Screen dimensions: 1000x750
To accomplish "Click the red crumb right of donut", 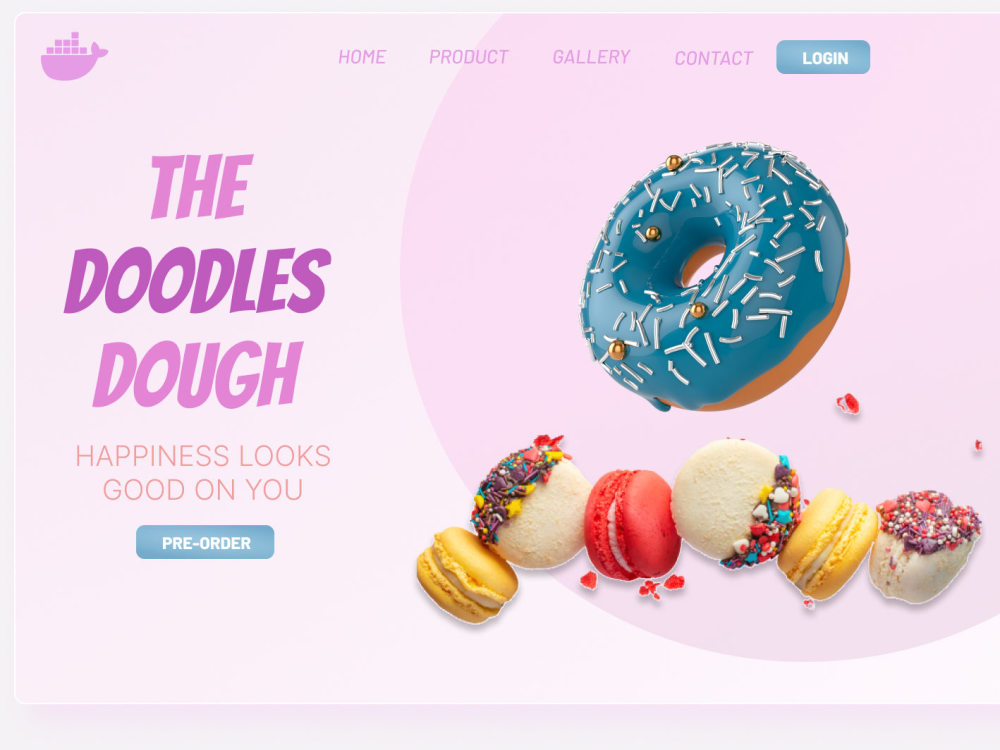I will click(848, 404).
